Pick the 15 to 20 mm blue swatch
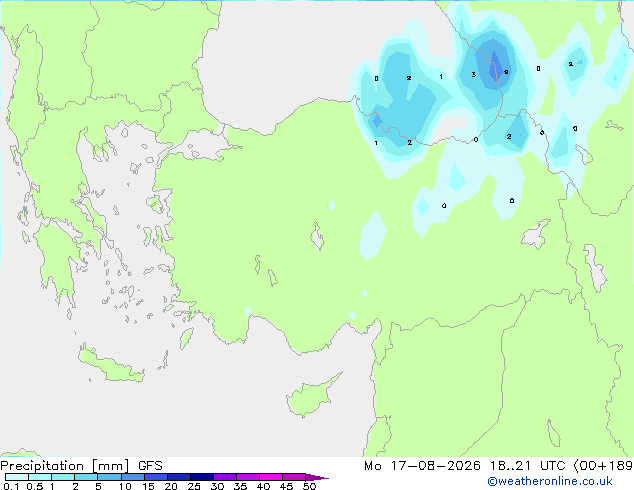 point(155,477)
